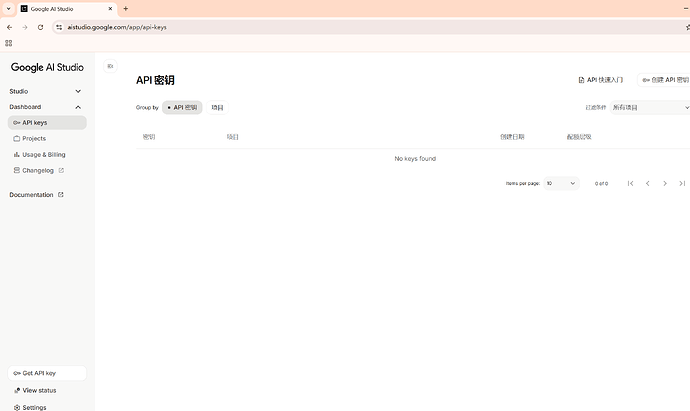
Task: Go back with the browser back arrow
Action: (9, 27)
